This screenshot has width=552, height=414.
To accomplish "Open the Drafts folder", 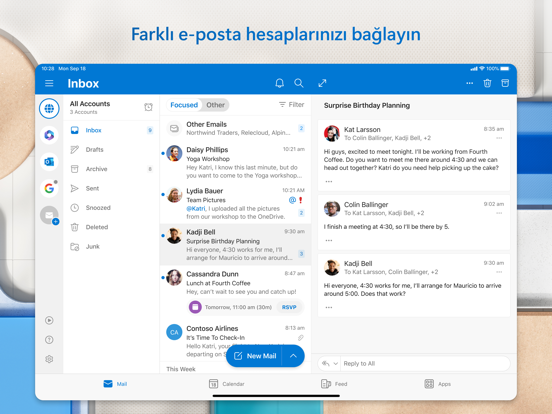I will (111, 150).
